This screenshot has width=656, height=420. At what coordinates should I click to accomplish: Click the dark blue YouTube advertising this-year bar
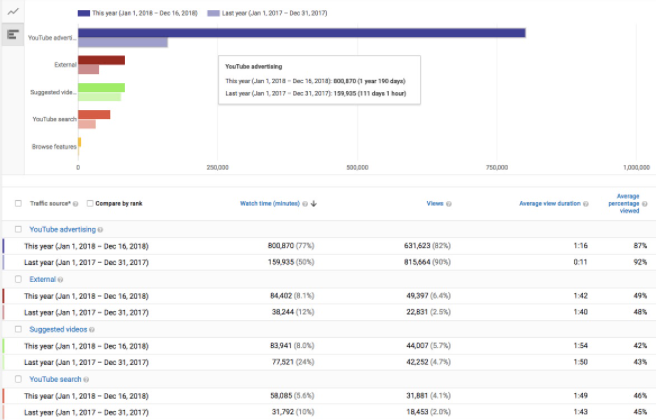(x=302, y=33)
